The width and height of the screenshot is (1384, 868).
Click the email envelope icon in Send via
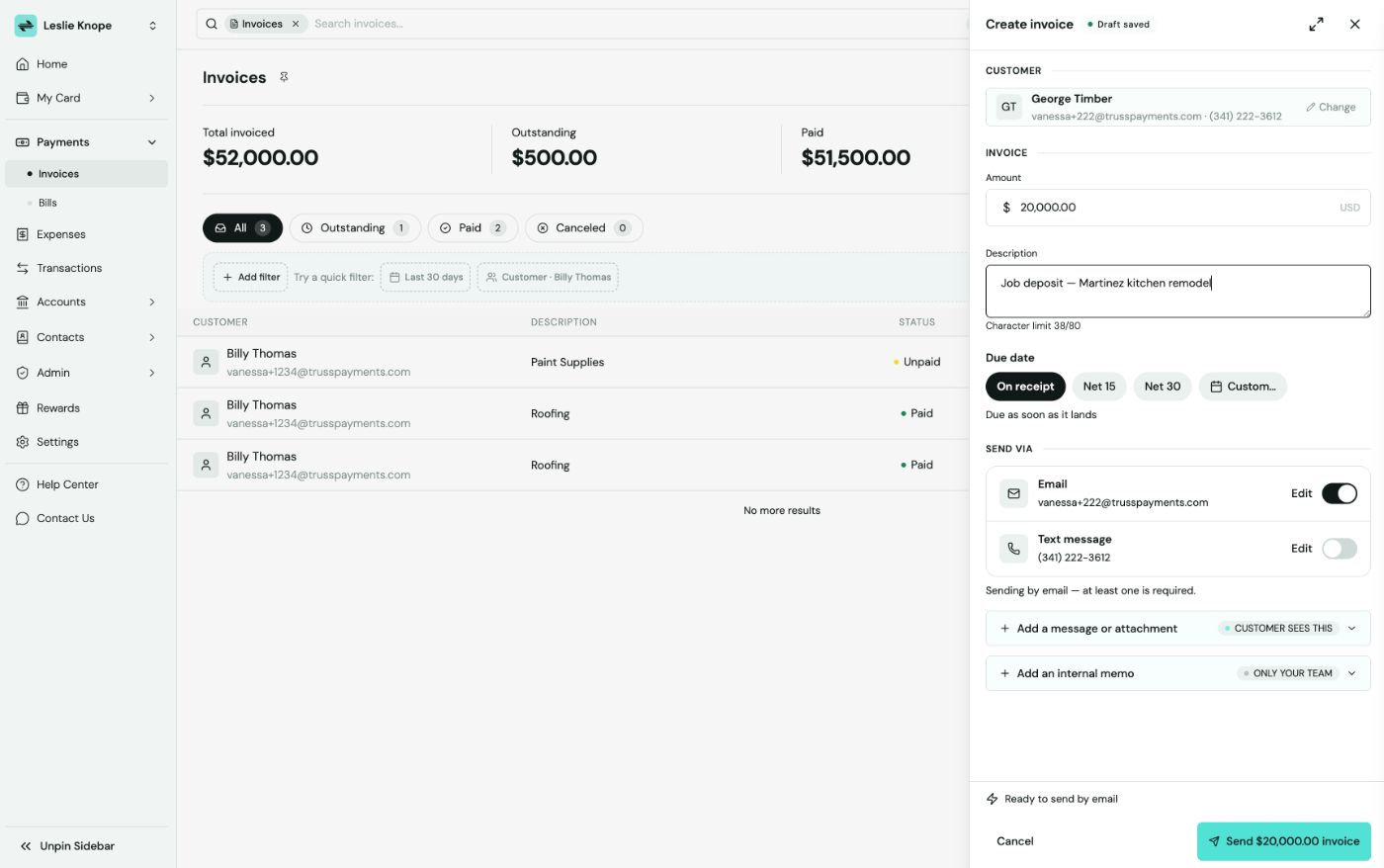(1013, 493)
